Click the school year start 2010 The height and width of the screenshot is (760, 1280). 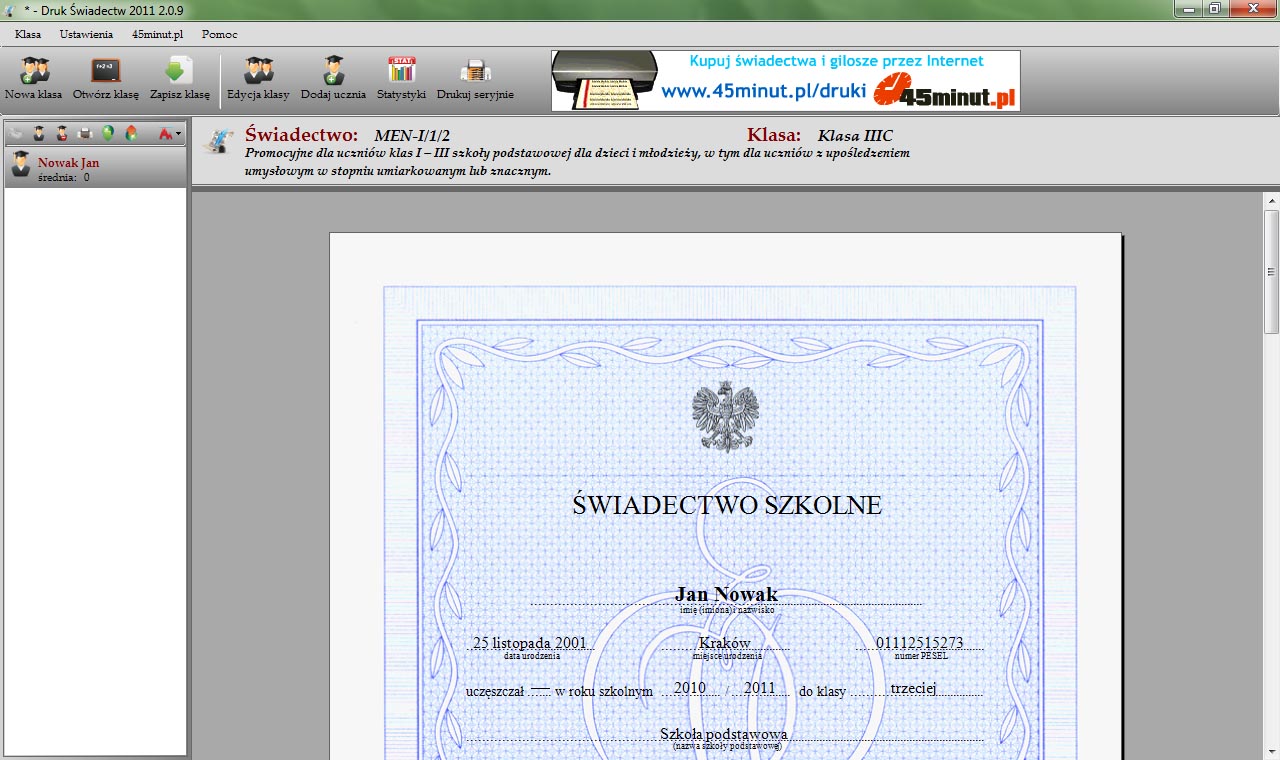point(690,688)
